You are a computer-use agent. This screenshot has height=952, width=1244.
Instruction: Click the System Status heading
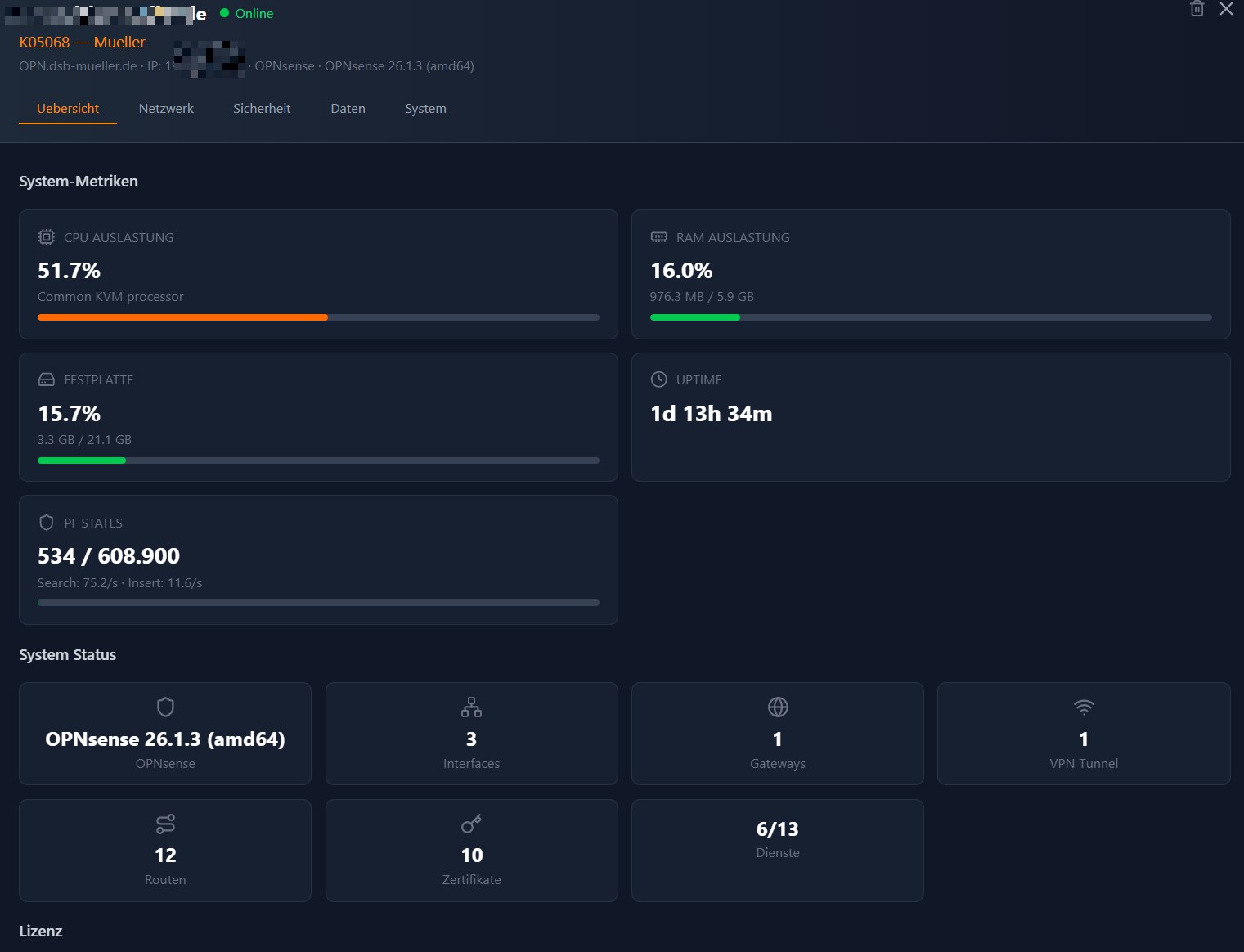point(67,655)
